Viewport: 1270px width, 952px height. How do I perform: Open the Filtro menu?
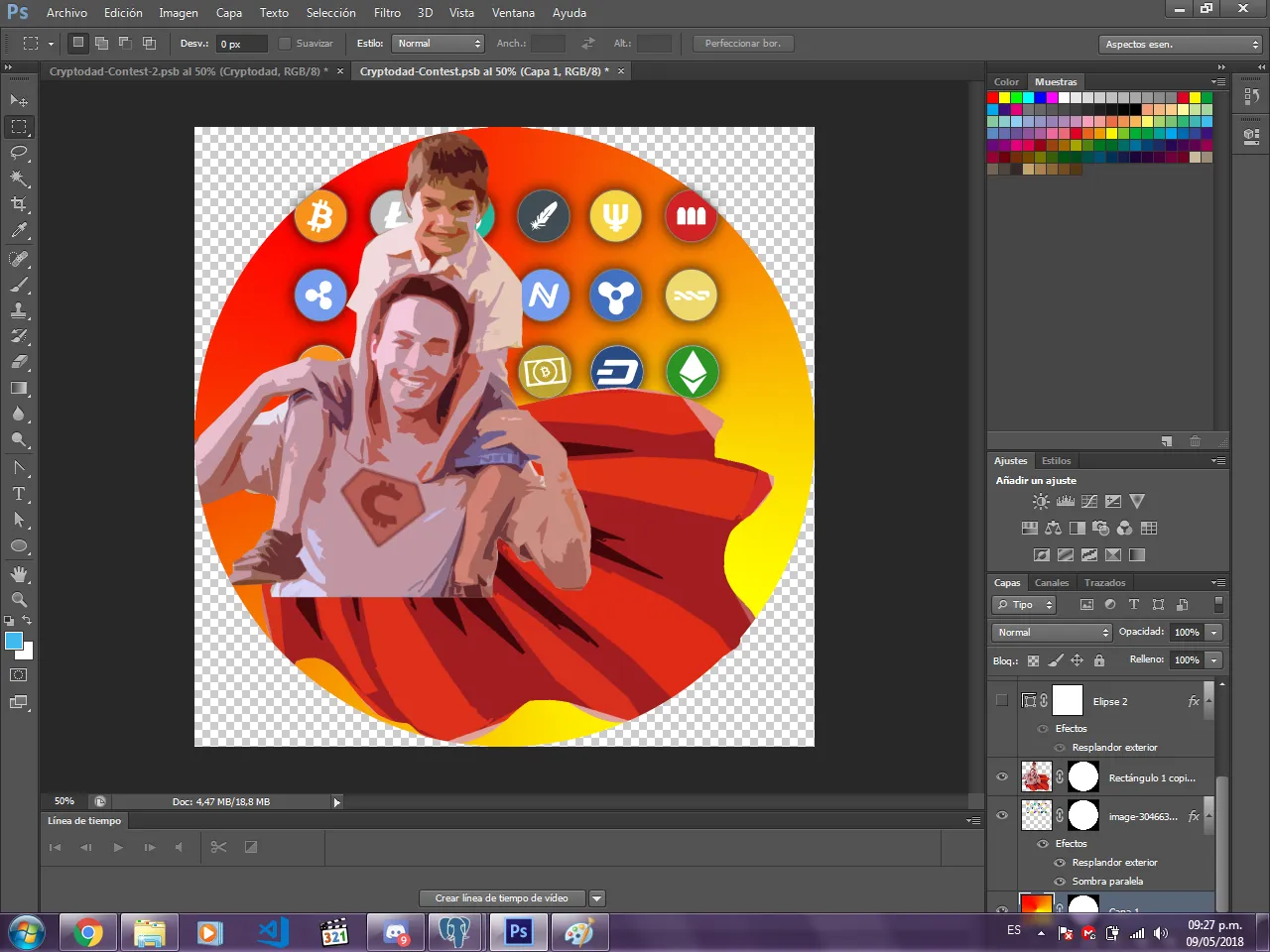(x=387, y=13)
